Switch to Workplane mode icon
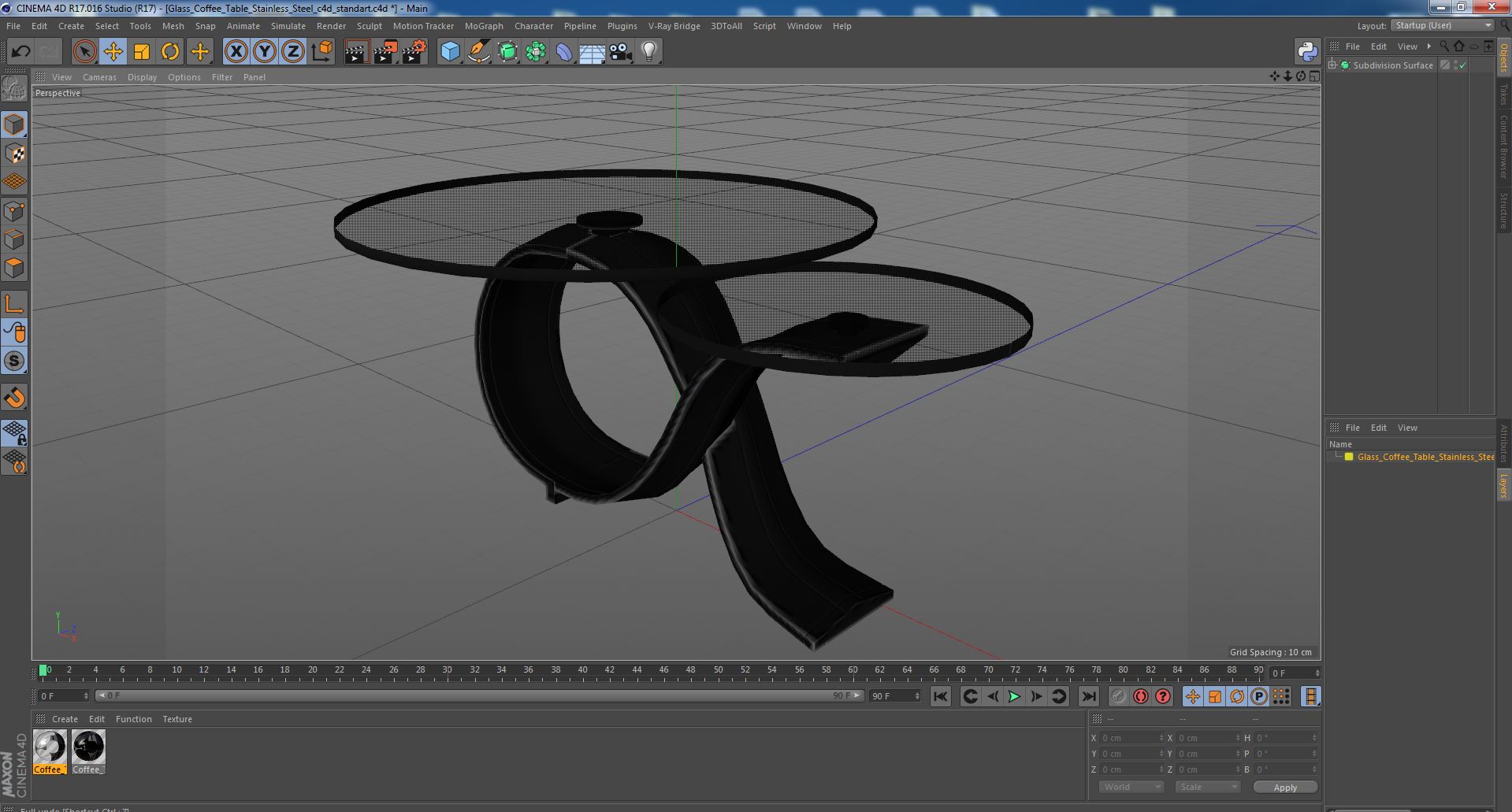1512x812 pixels. pyautogui.click(x=14, y=182)
